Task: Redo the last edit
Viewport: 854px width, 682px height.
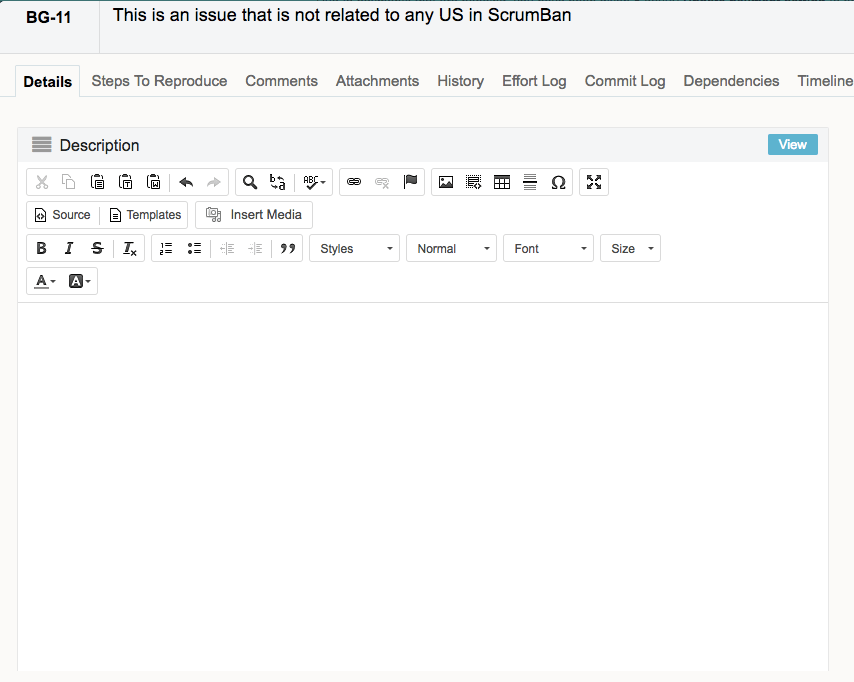Action: pyautogui.click(x=214, y=182)
